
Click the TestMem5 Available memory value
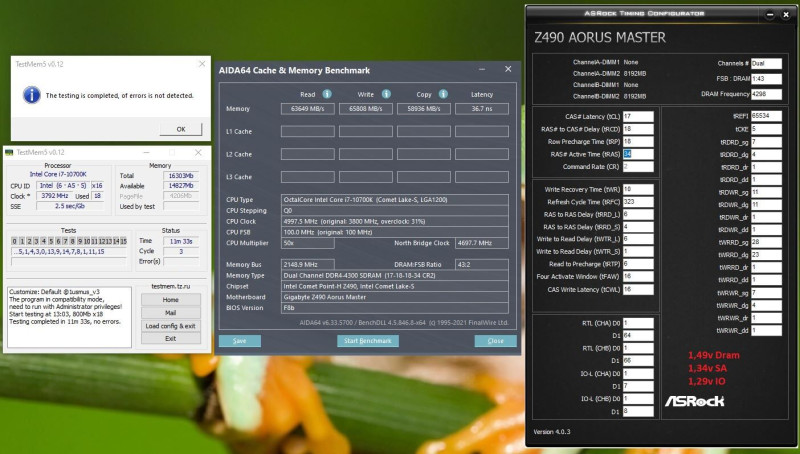coord(181,186)
